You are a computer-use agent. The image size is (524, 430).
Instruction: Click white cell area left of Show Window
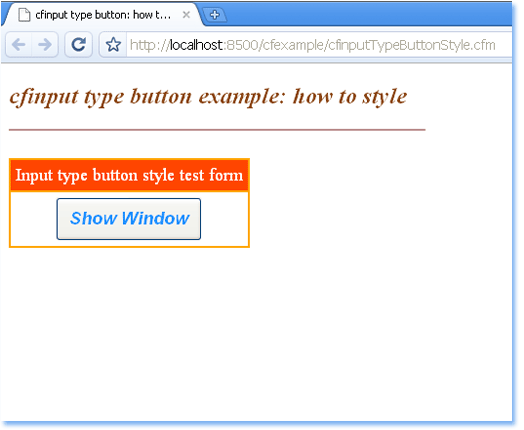point(33,219)
